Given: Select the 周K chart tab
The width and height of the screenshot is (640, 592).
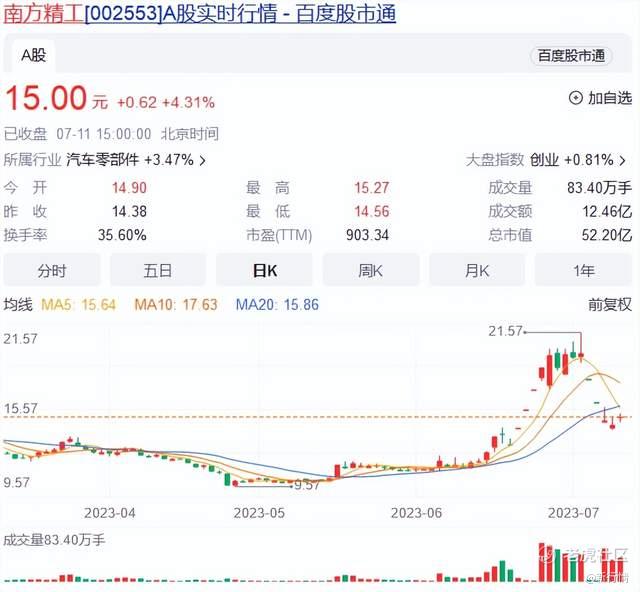Looking at the screenshot, I should (371, 270).
